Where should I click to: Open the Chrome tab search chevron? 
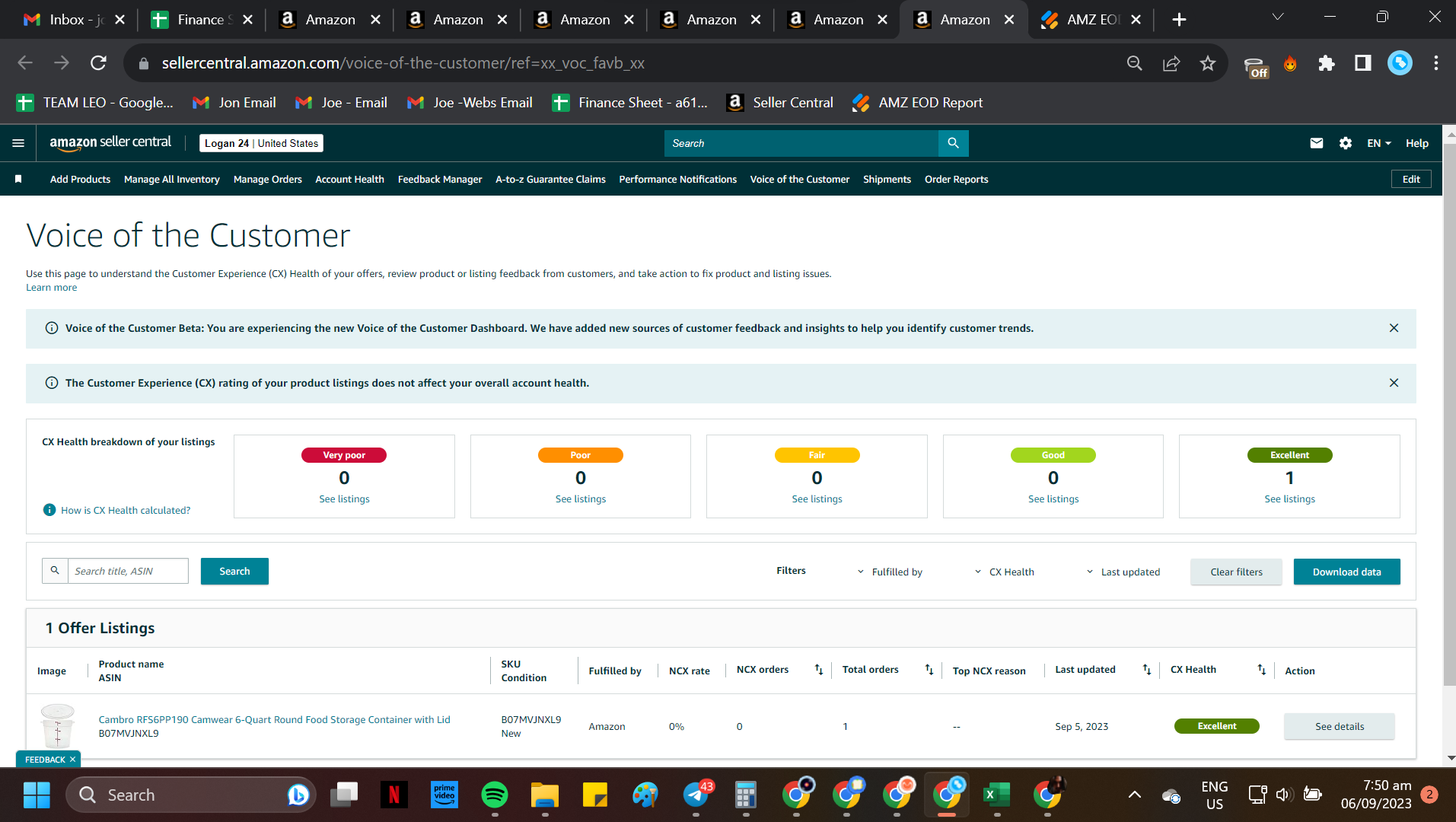coord(1278,18)
